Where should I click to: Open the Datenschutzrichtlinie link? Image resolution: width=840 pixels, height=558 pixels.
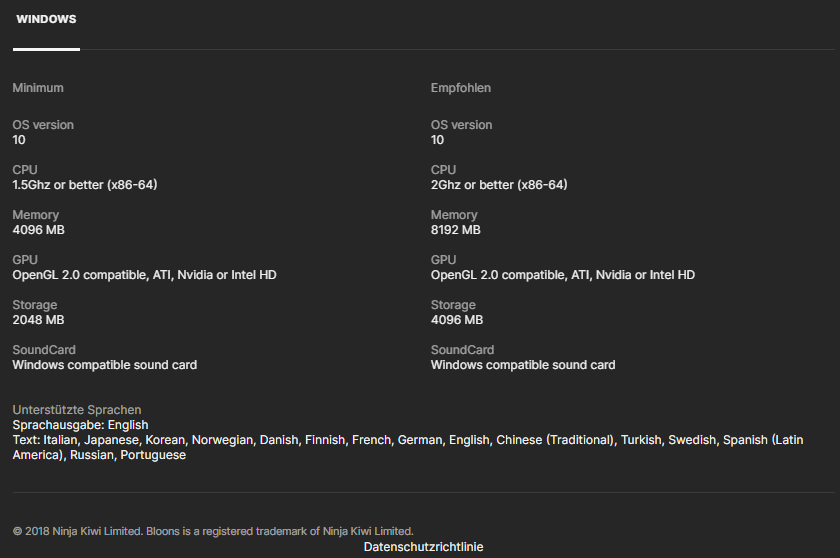[x=423, y=547]
